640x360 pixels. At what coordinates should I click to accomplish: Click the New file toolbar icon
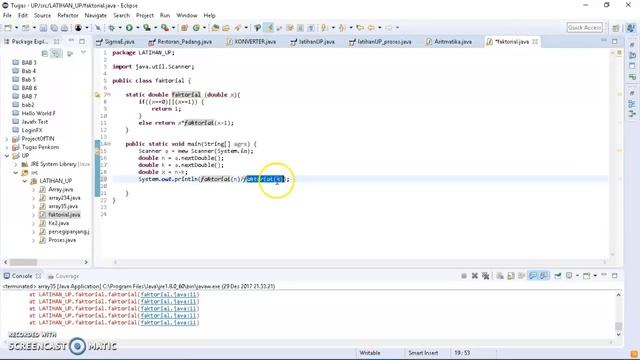[x=8, y=28]
